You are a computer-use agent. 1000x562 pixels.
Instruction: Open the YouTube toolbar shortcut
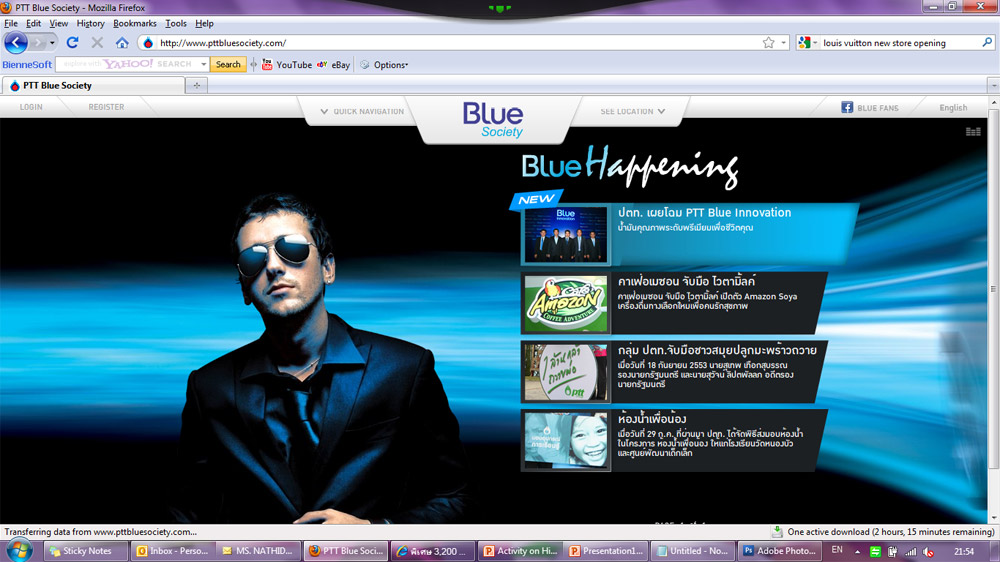286,64
